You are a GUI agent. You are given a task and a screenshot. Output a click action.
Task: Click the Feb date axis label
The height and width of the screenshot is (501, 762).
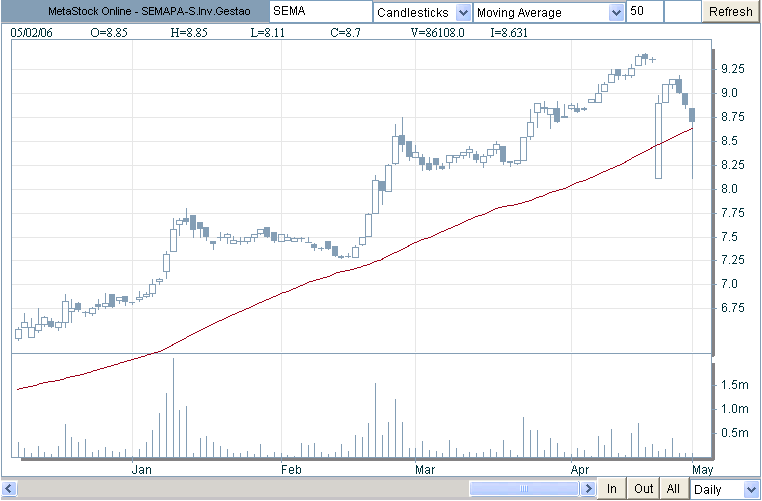click(291, 470)
